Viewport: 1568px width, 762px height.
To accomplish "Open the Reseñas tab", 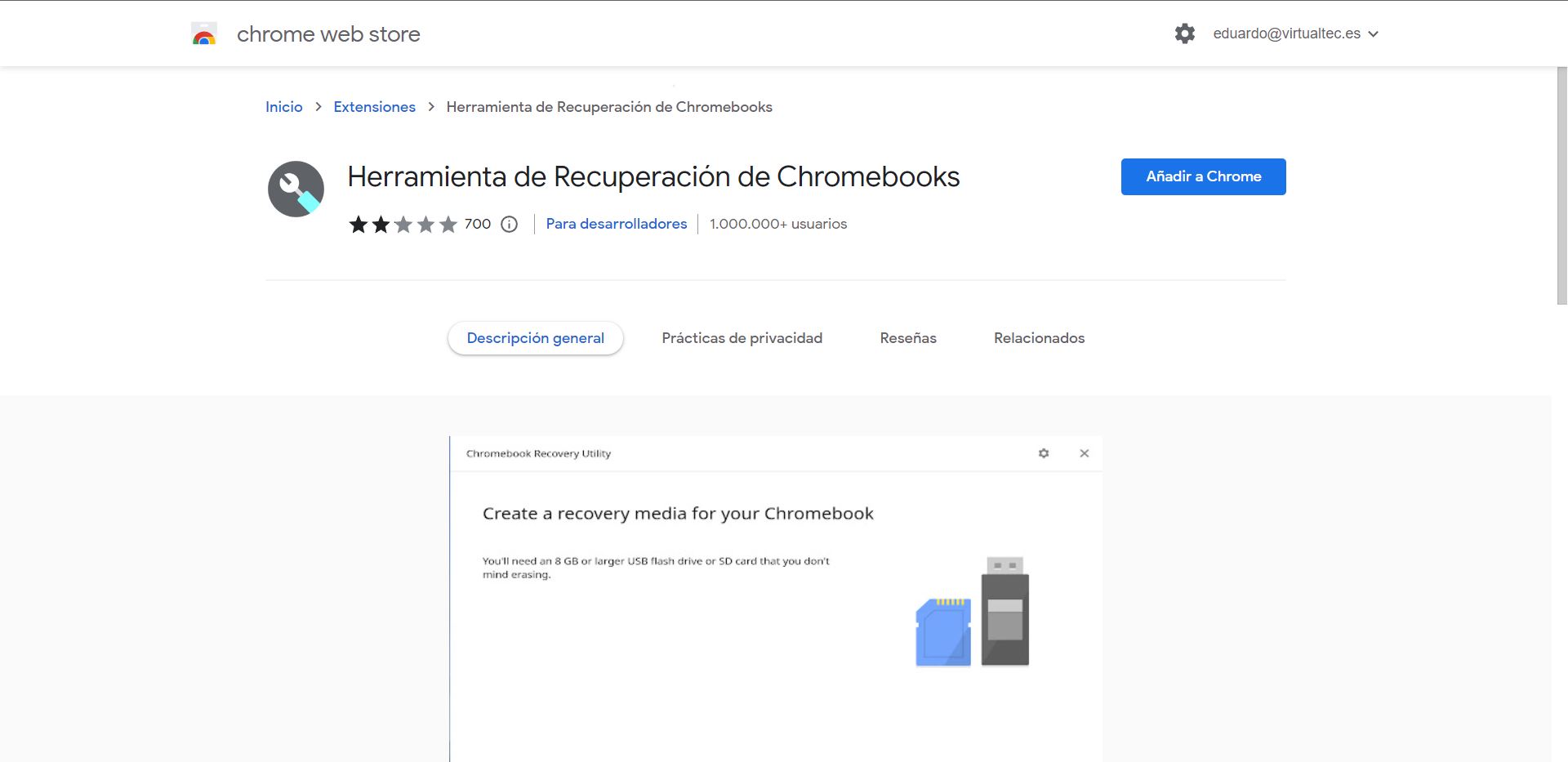I will coord(908,338).
